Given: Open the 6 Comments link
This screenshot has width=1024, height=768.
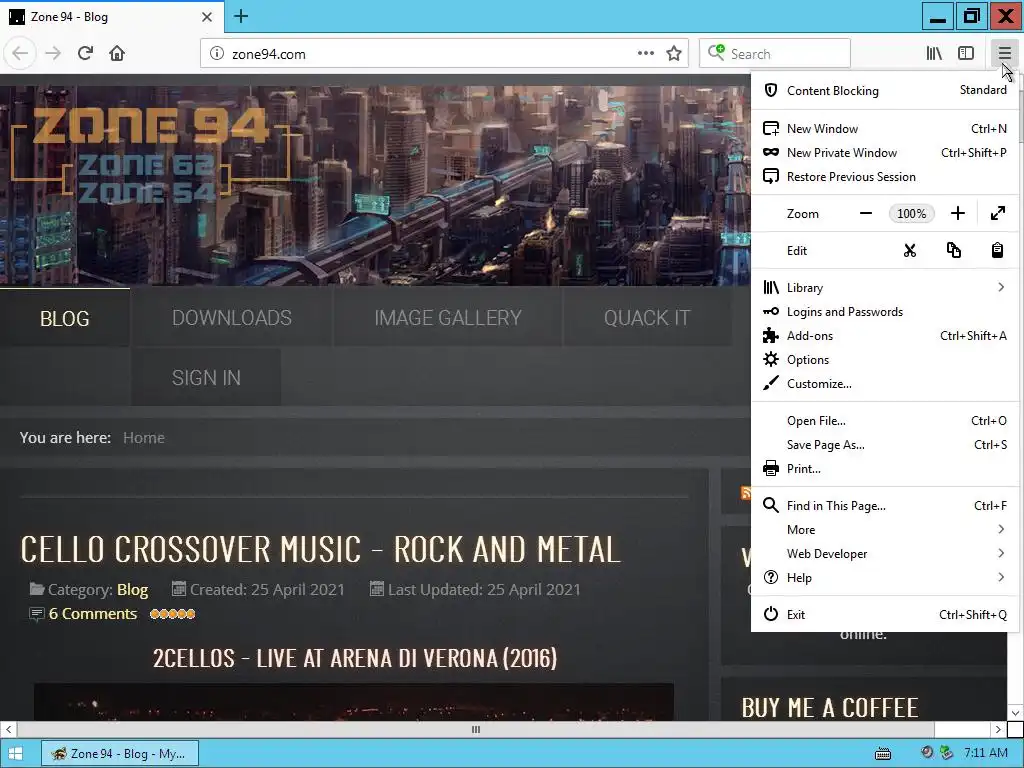Looking at the screenshot, I should (93, 614).
